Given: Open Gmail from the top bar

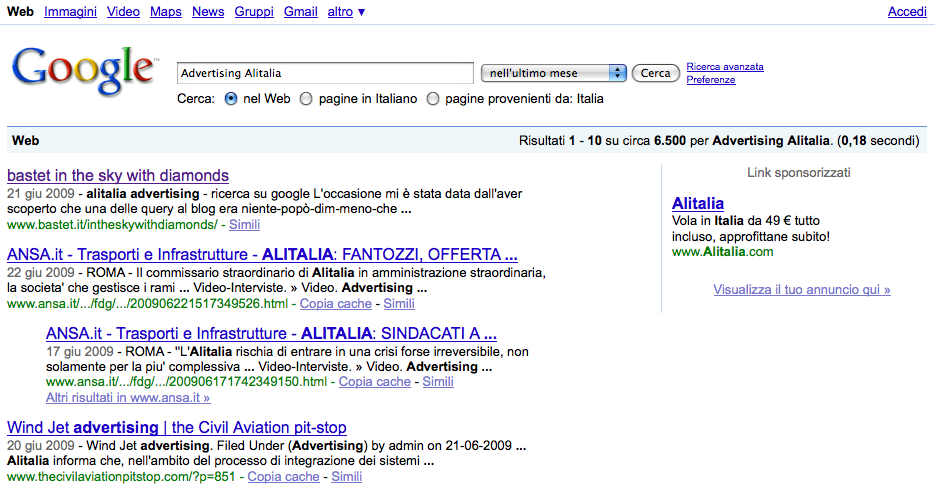Looking at the screenshot, I should pos(301,11).
